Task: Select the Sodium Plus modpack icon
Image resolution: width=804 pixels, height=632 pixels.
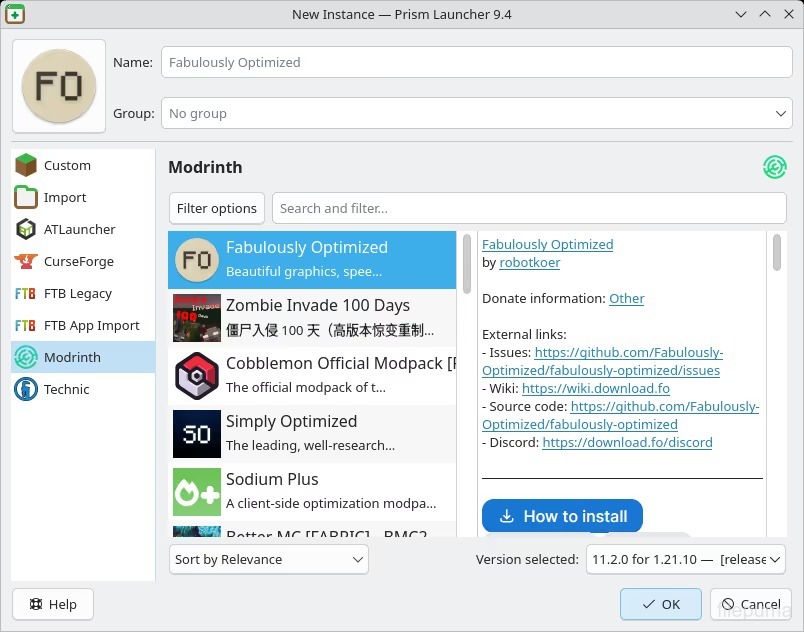Action: [x=197, y=492]
